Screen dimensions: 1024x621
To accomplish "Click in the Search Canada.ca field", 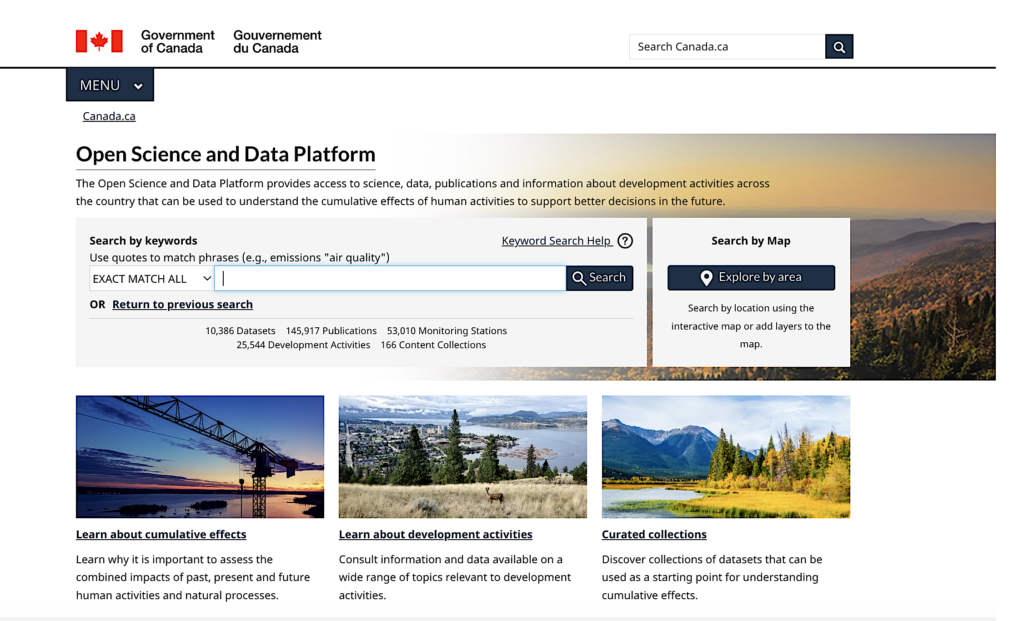I will pyautogui.click(x=727, y=46).
